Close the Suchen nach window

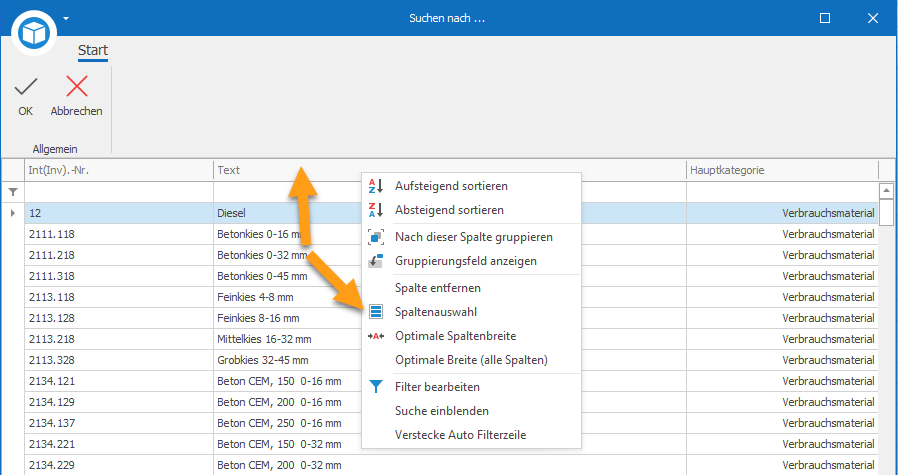tap(873, 18)
